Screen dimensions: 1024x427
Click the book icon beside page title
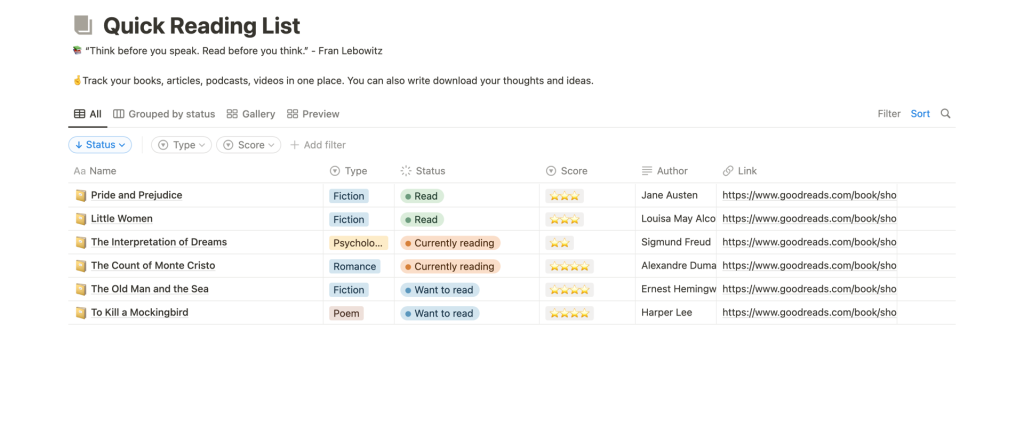click(x=83, y=26)
